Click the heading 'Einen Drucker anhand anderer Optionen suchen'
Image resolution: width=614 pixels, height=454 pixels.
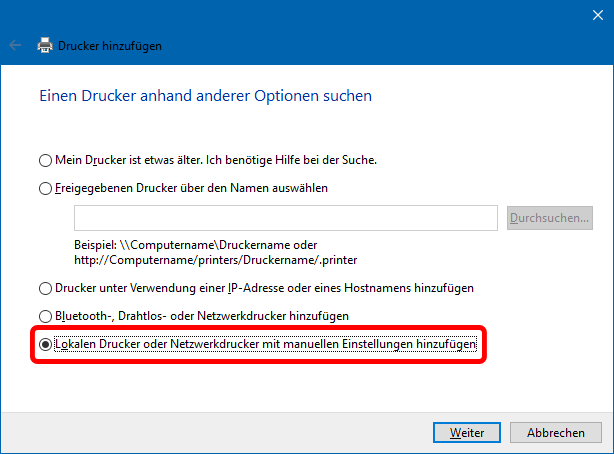(205, 96)
